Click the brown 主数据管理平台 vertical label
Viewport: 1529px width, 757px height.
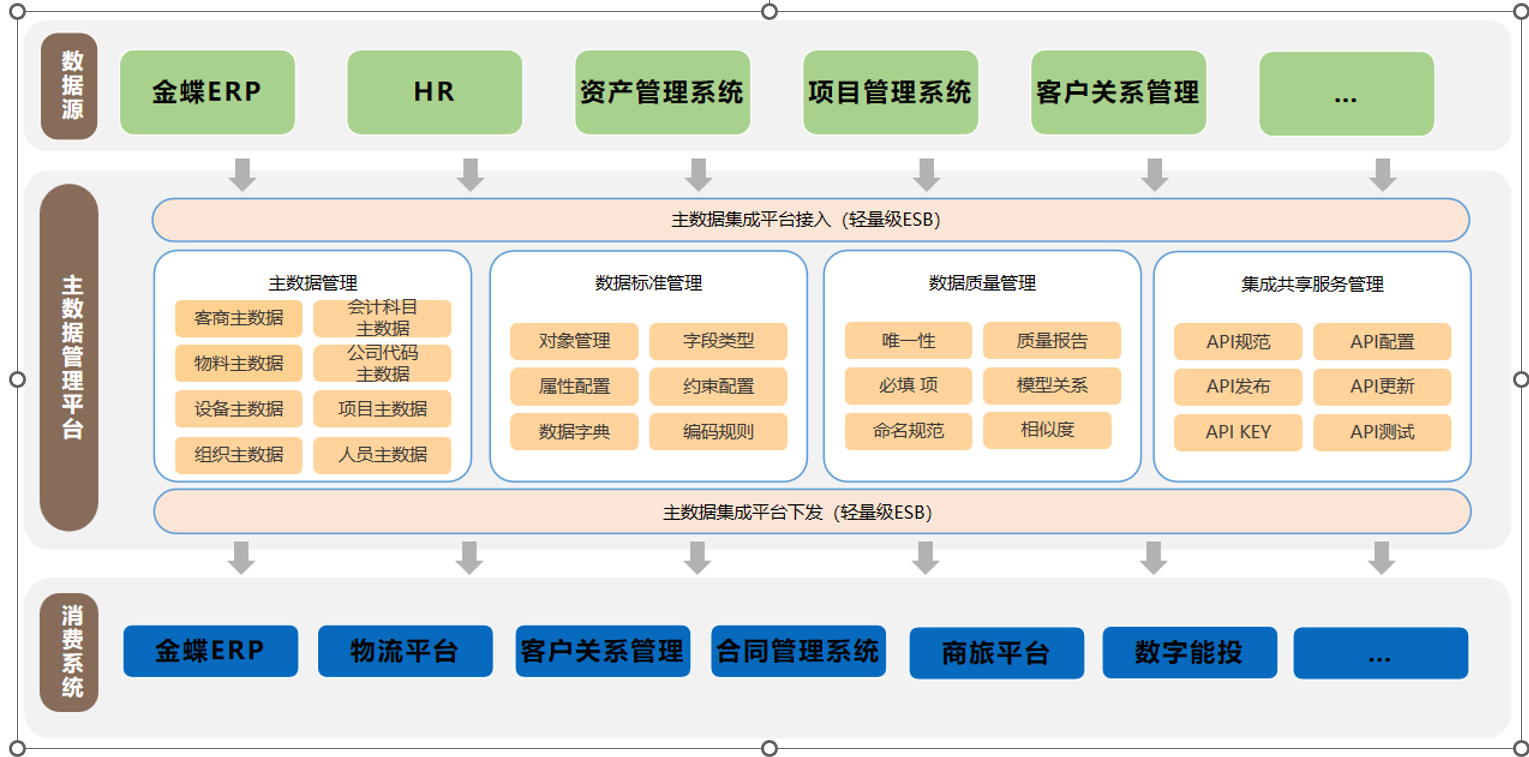[69, 357]
